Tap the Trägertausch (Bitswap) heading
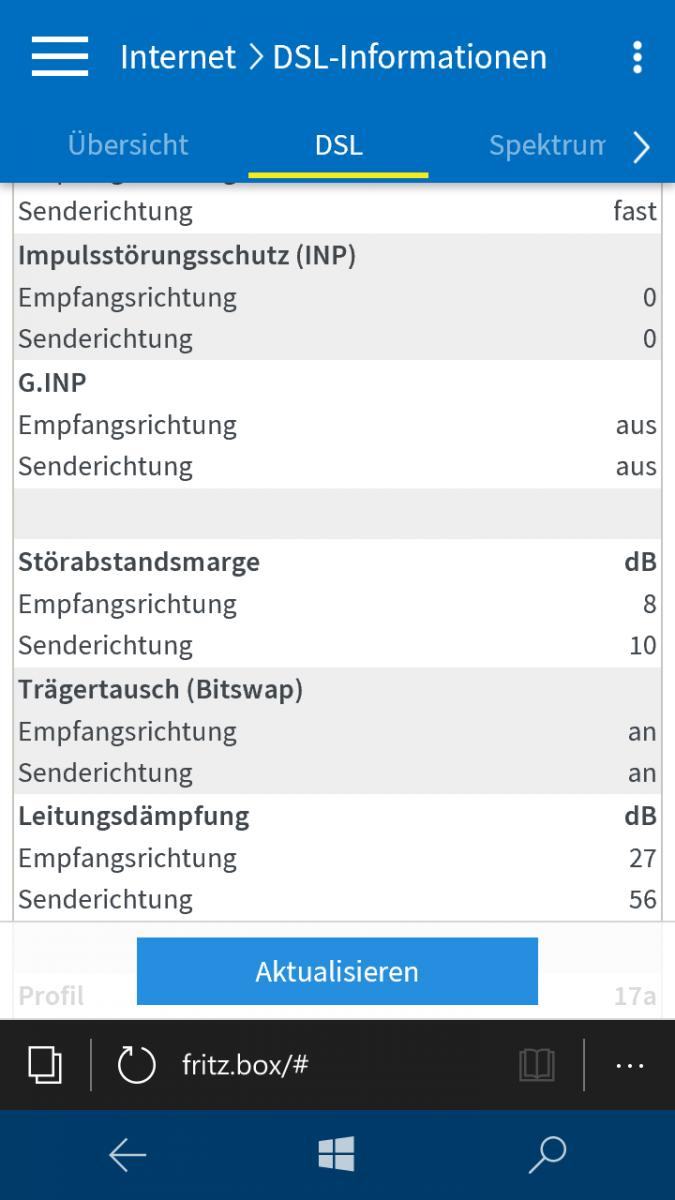The image size is (675, 1200). click(x=160, y=689)
